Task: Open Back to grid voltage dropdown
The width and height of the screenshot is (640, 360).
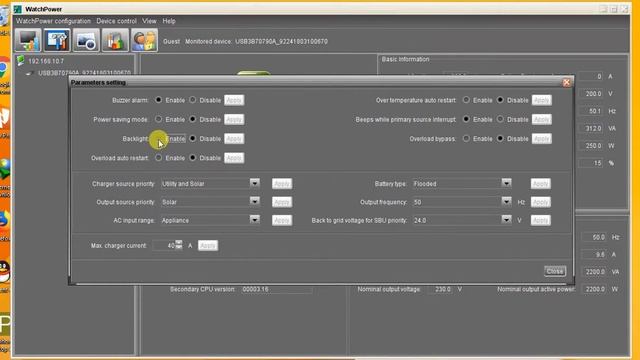Action: pyautogui.click(x=506, y=220)
